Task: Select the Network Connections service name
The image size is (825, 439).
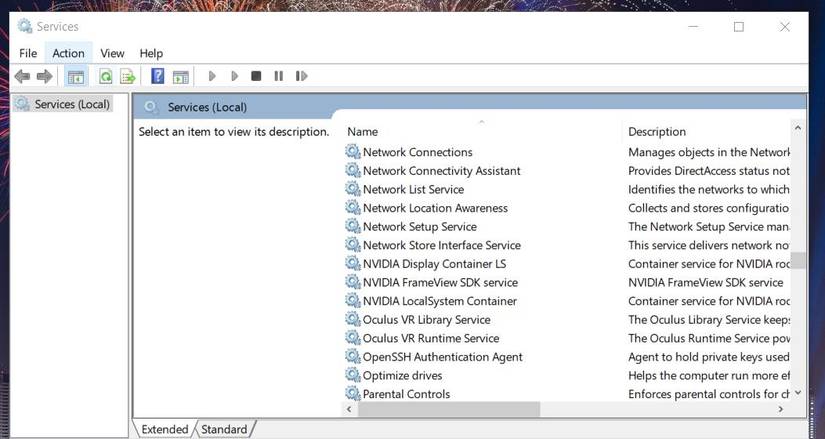Action: [417, 152]
